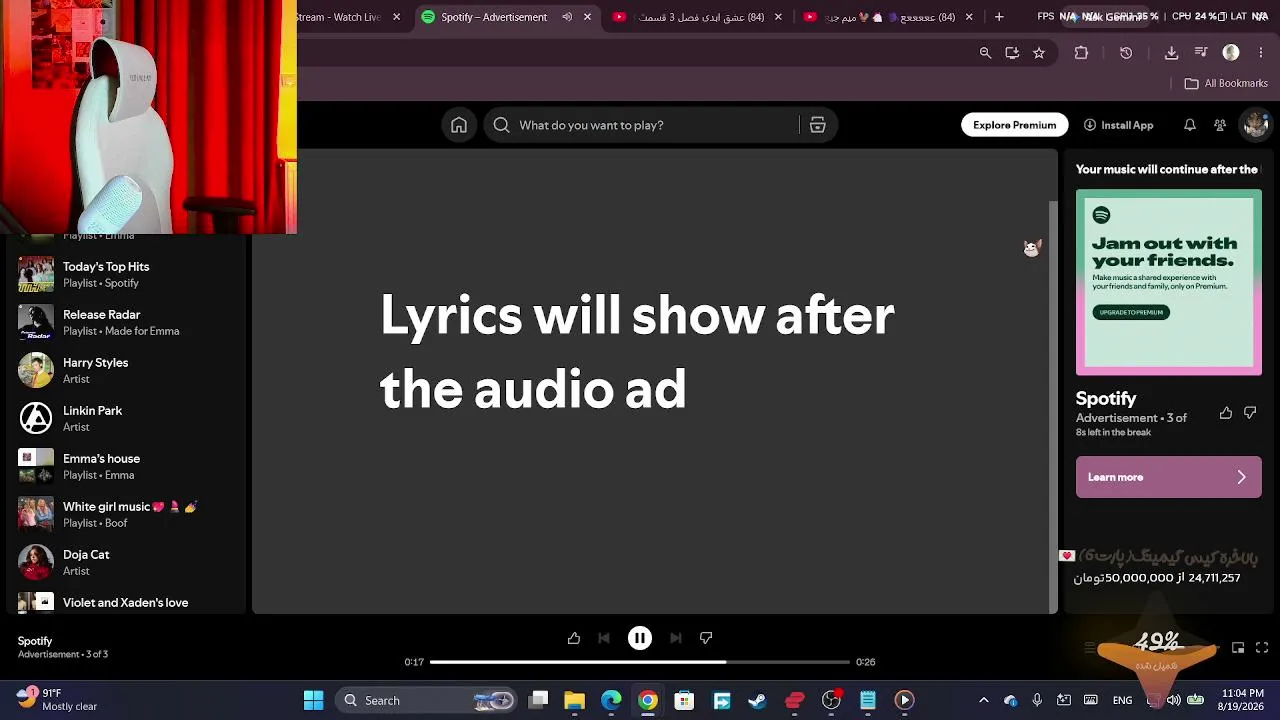1280x720 pixels.
Task: Seek on the playback progress bar
Action: coord(639,662)
